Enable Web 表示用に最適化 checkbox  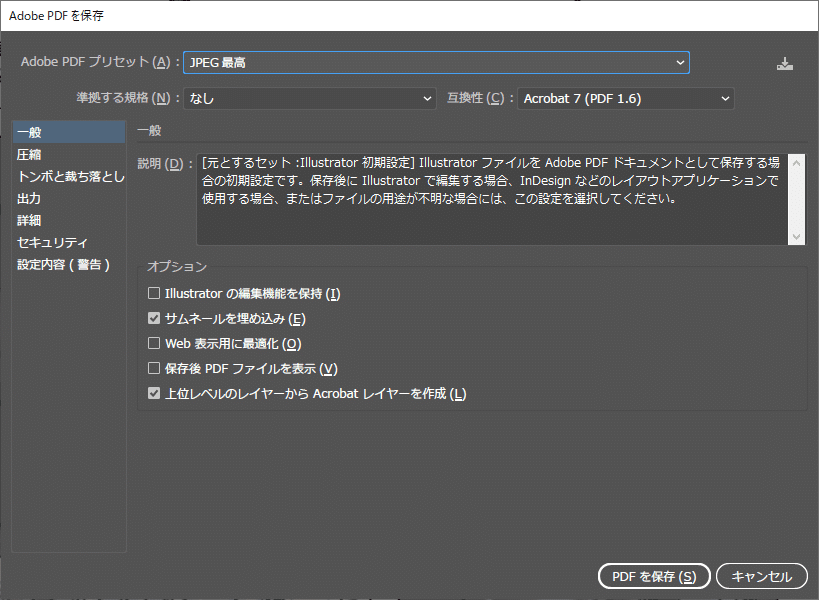[154, 343]
